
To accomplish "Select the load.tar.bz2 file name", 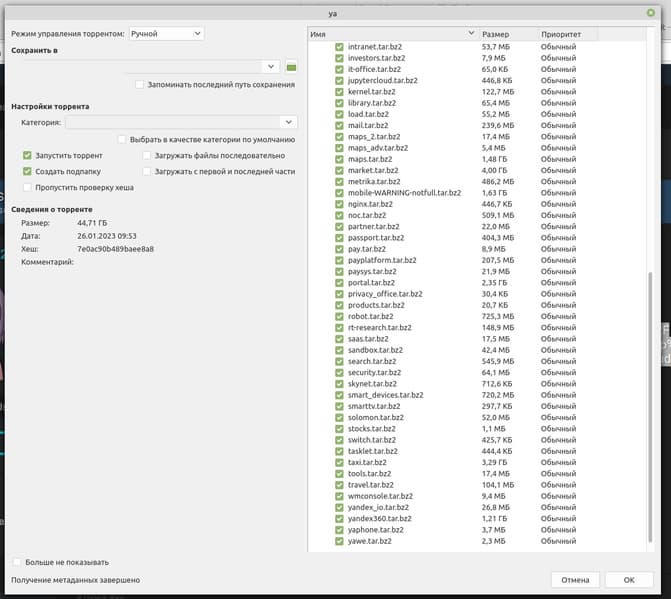I will (368, 114).
